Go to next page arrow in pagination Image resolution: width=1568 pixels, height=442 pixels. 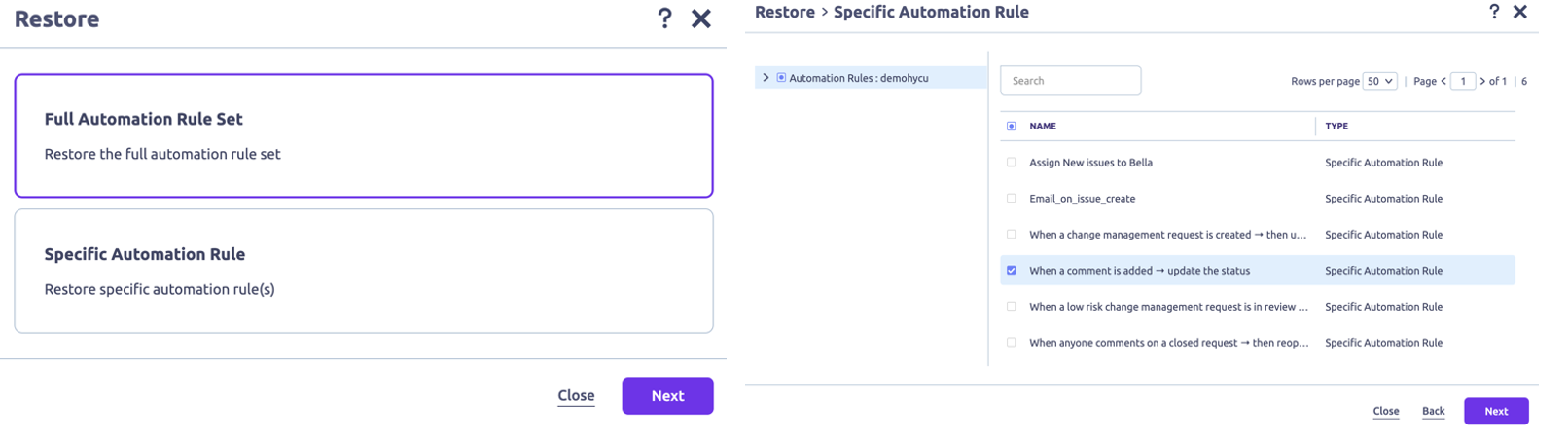(x=1482, y=81)
